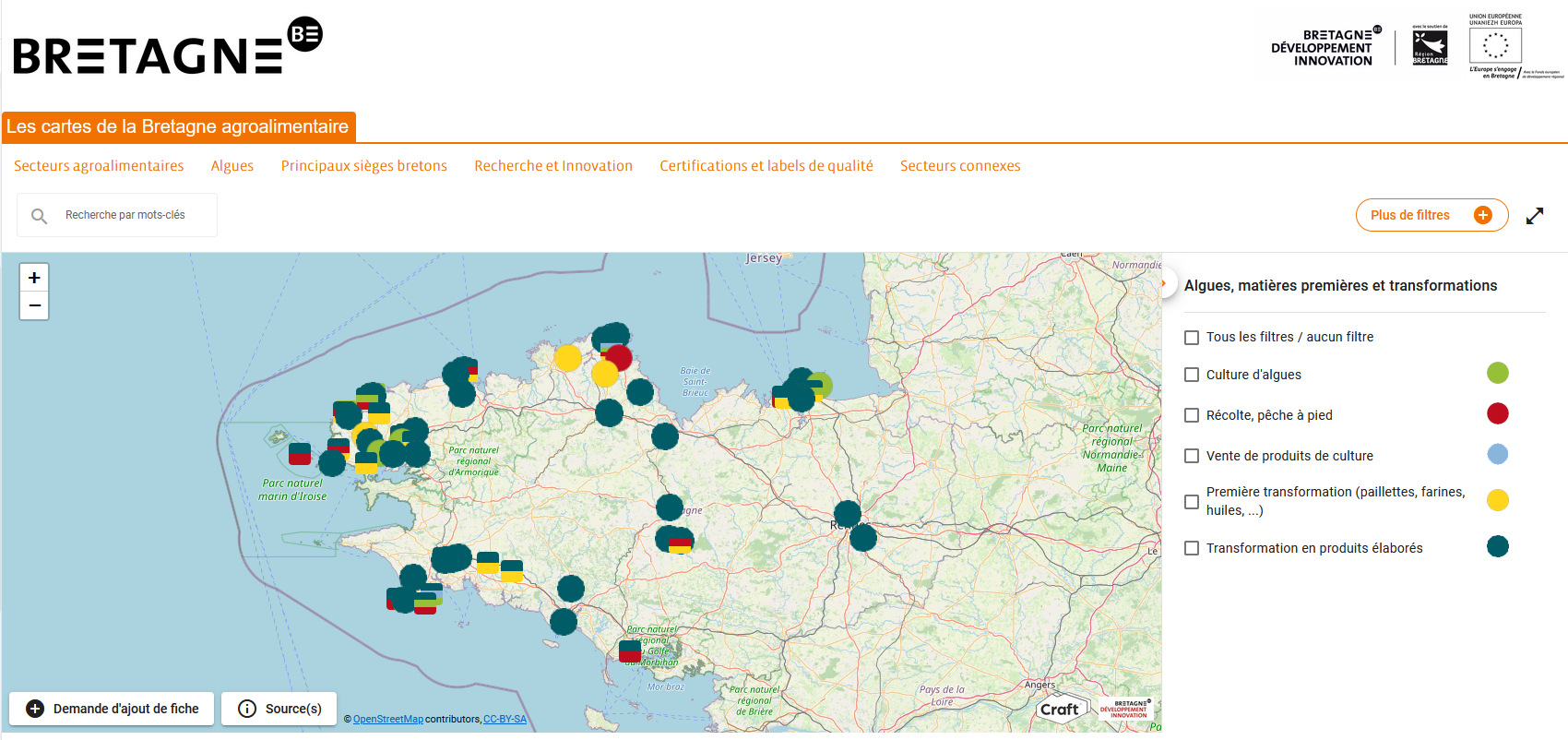Click the Les cartes de la Bretagne agroalimentaire tab
This screenshot has width=1568, height=740.
(178, 127)
